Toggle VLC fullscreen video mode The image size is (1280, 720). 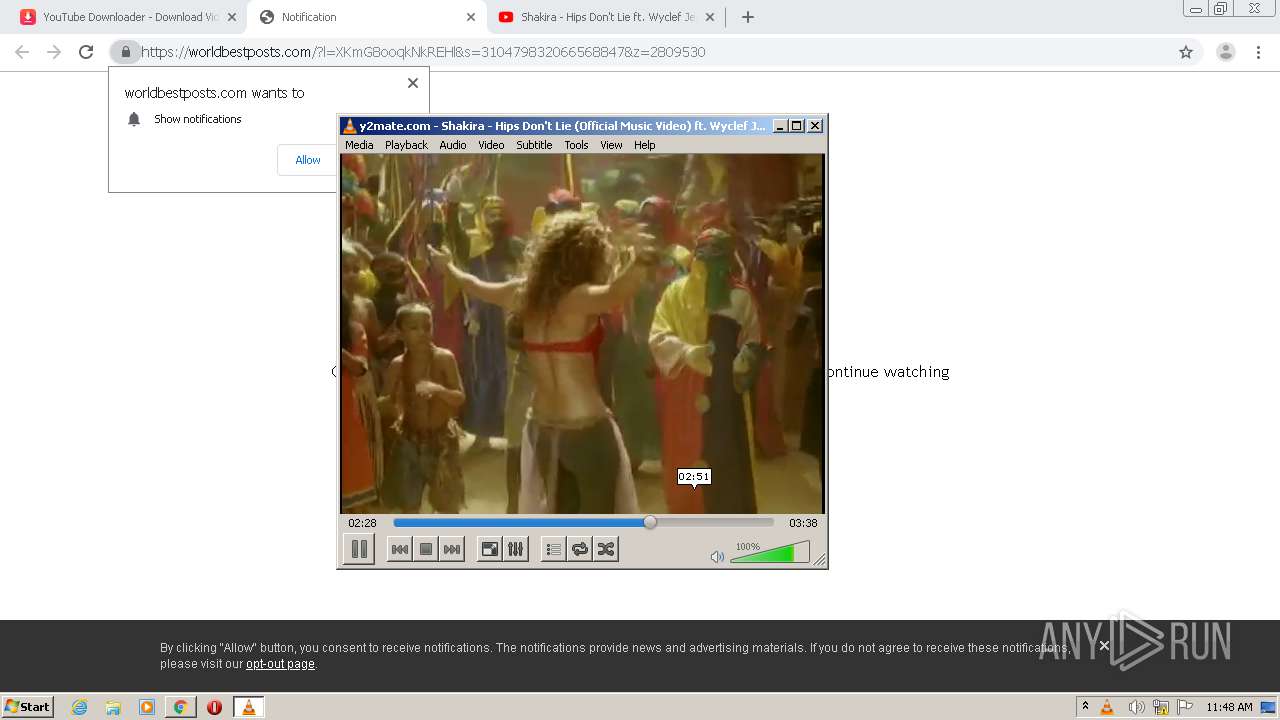tap(489, 549)
